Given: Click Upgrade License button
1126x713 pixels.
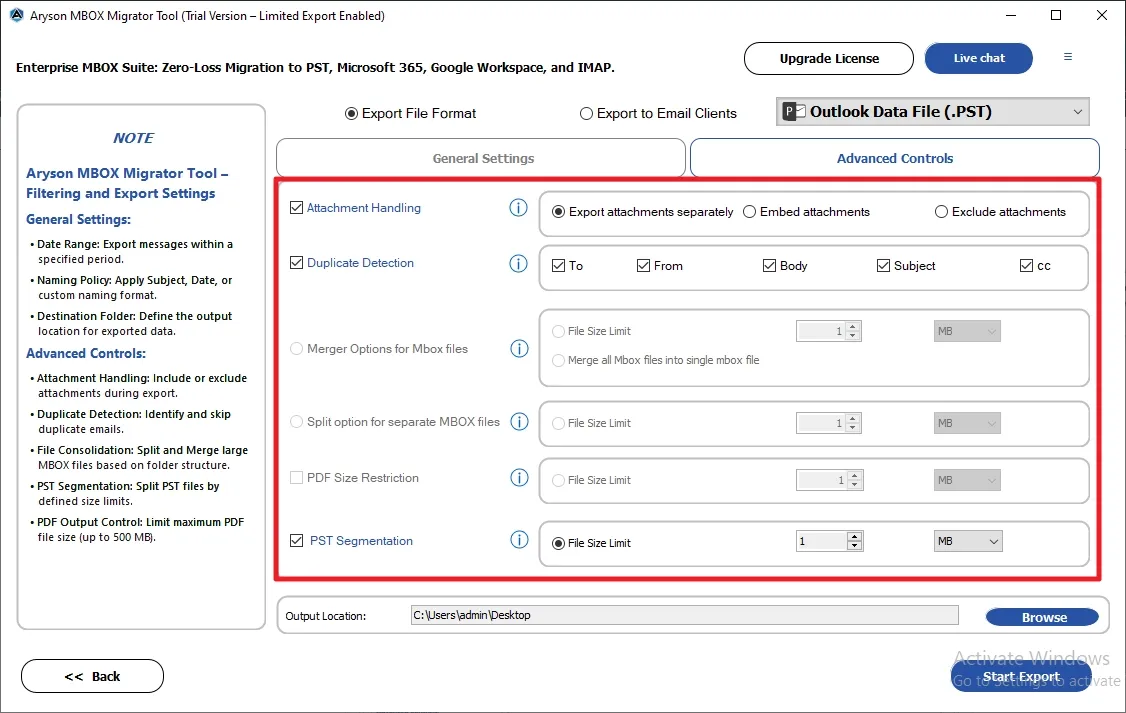Looking at the screenshot, I should (829, 58).
